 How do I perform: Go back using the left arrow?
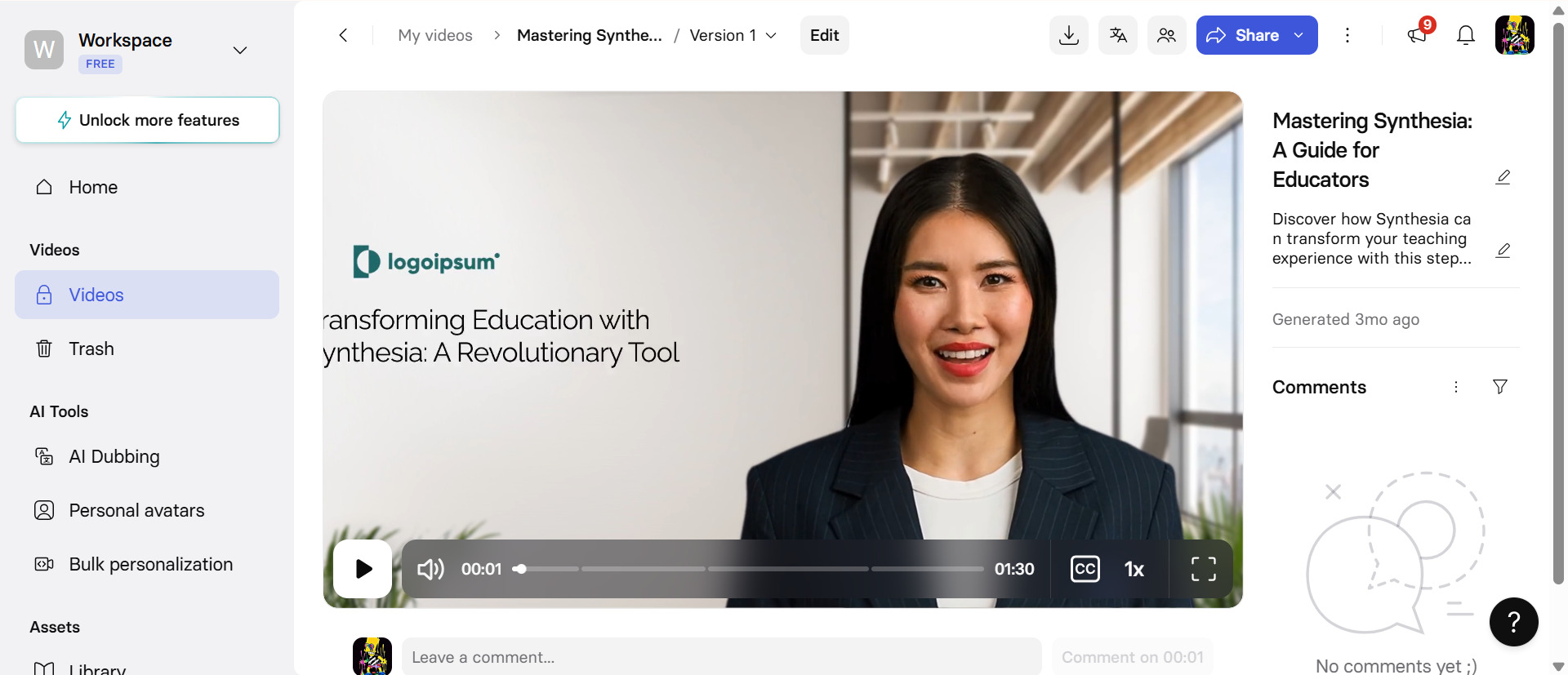click(343, 35)
